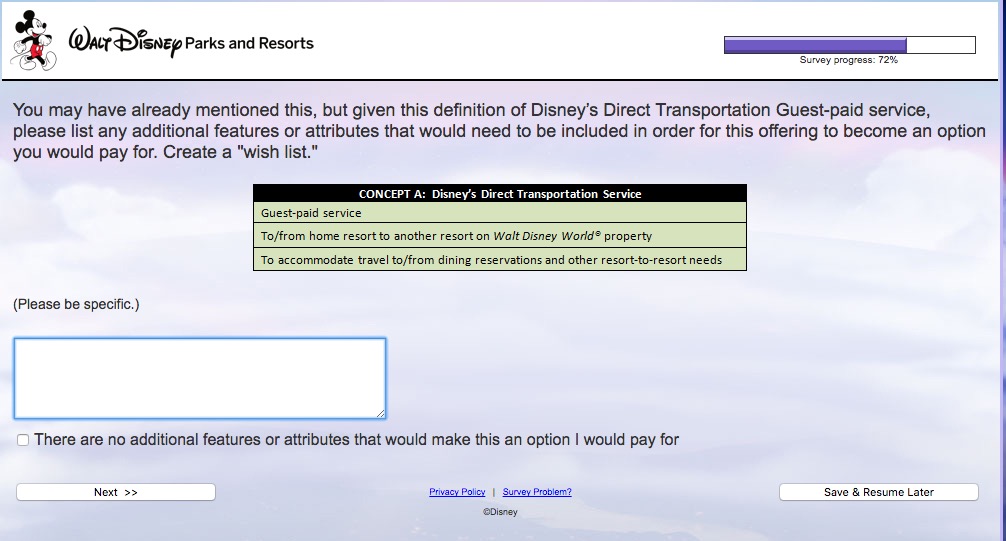Click the label 'There are no additional features'

click(x=356, y=440)
